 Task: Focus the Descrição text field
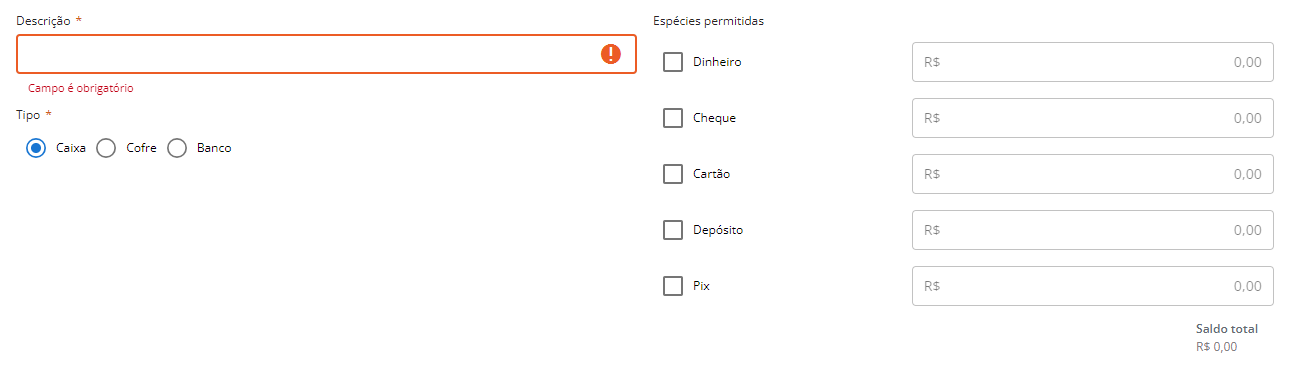click(x=326, y=54)
